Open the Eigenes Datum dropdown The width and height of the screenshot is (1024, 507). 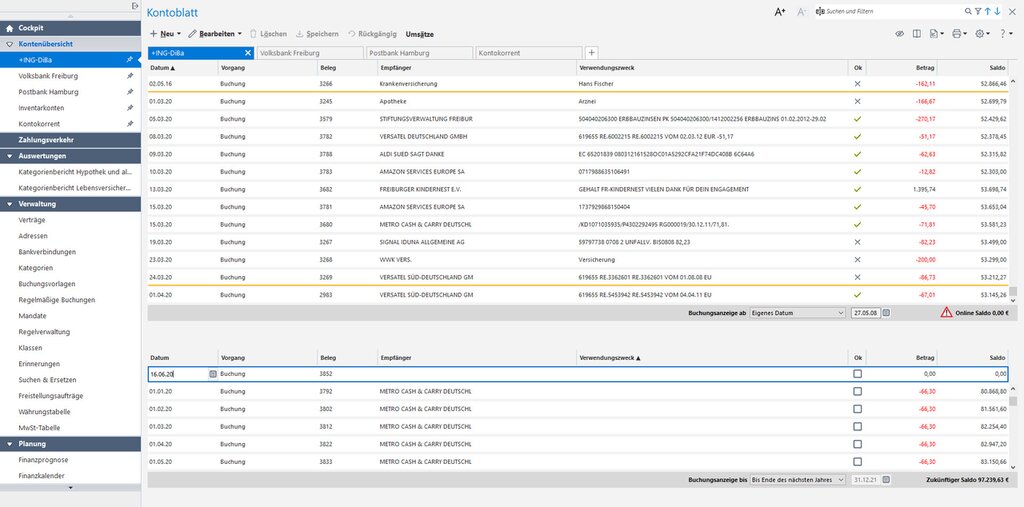click(797, 313)
